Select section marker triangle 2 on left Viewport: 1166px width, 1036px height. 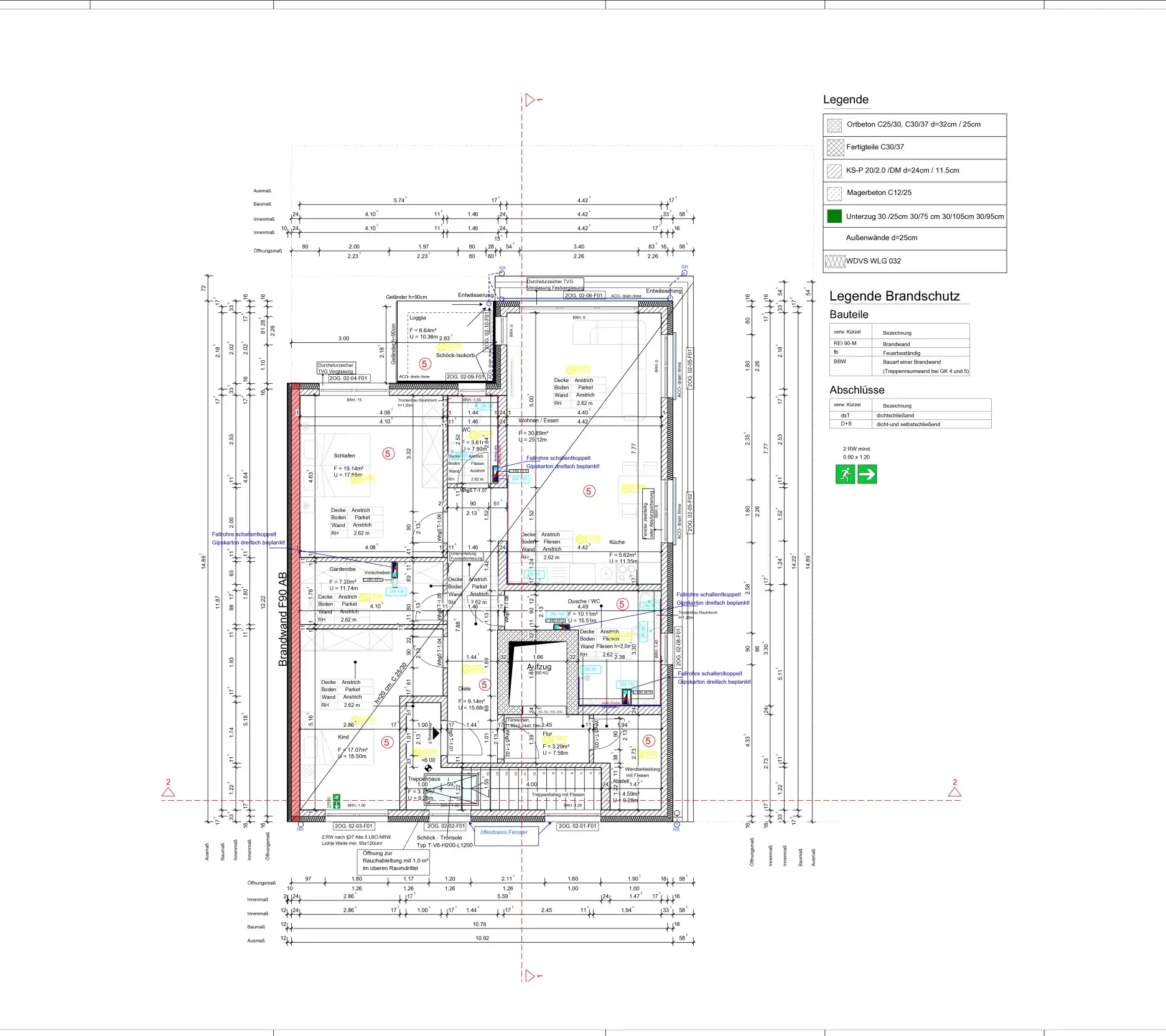[168, 792]
